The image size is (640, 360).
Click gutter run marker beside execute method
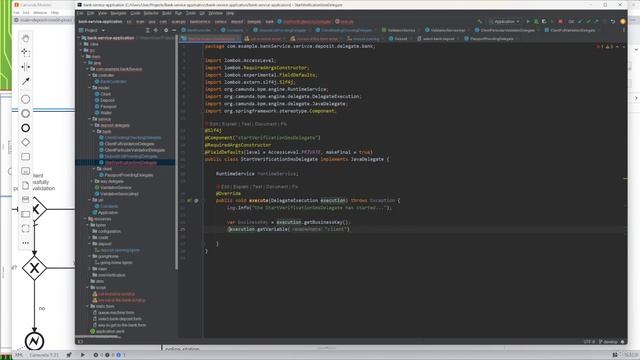189,200
